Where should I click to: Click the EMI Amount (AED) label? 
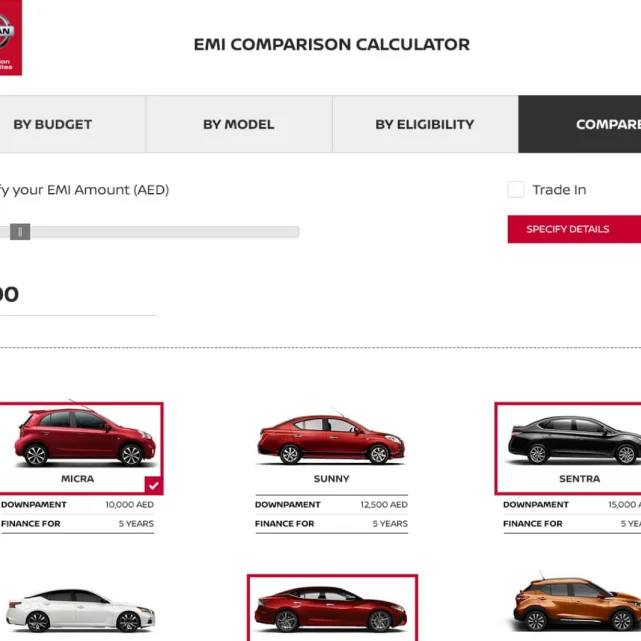(84, 190)
